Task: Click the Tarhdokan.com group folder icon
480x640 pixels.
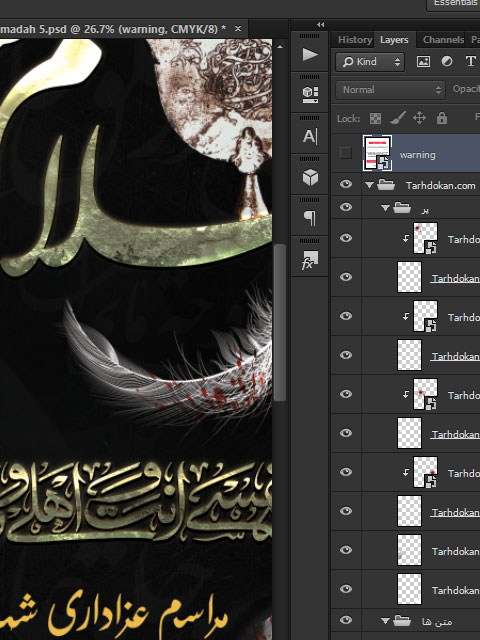Action: (386, 185)
